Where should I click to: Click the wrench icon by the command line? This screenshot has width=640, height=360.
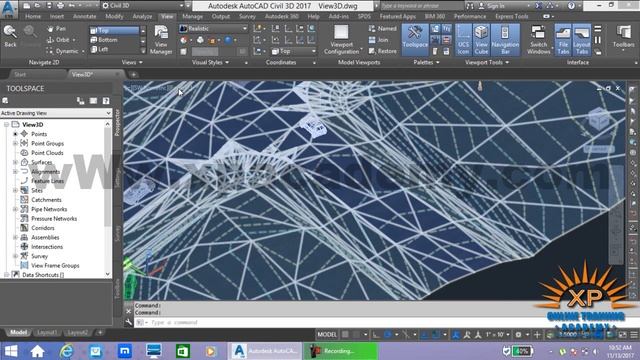point(129,322)
